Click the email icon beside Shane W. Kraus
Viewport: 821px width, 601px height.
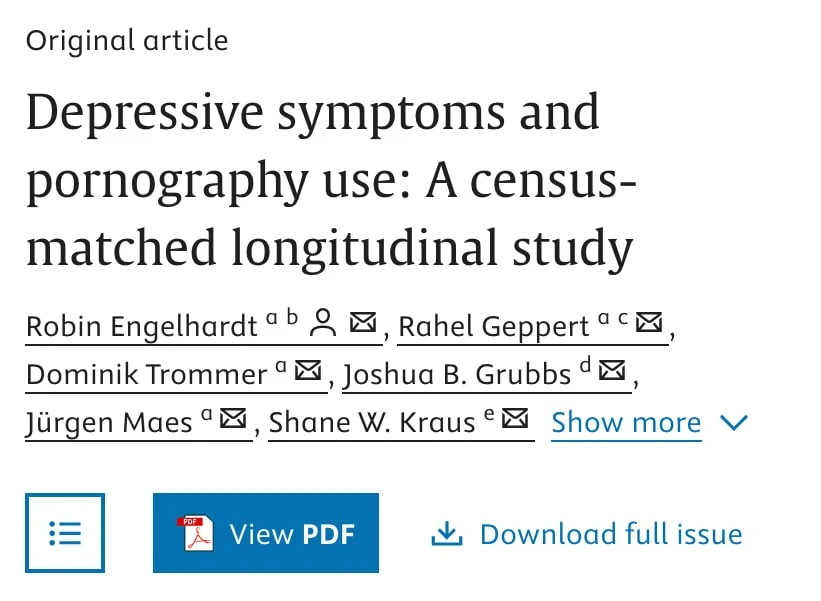click(515, 418)
